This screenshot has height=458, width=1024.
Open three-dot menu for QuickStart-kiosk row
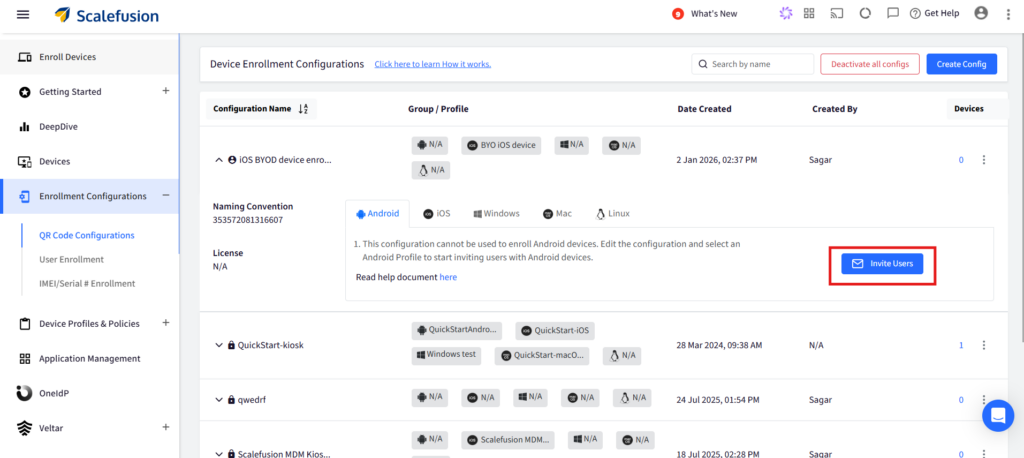(984, 345)
